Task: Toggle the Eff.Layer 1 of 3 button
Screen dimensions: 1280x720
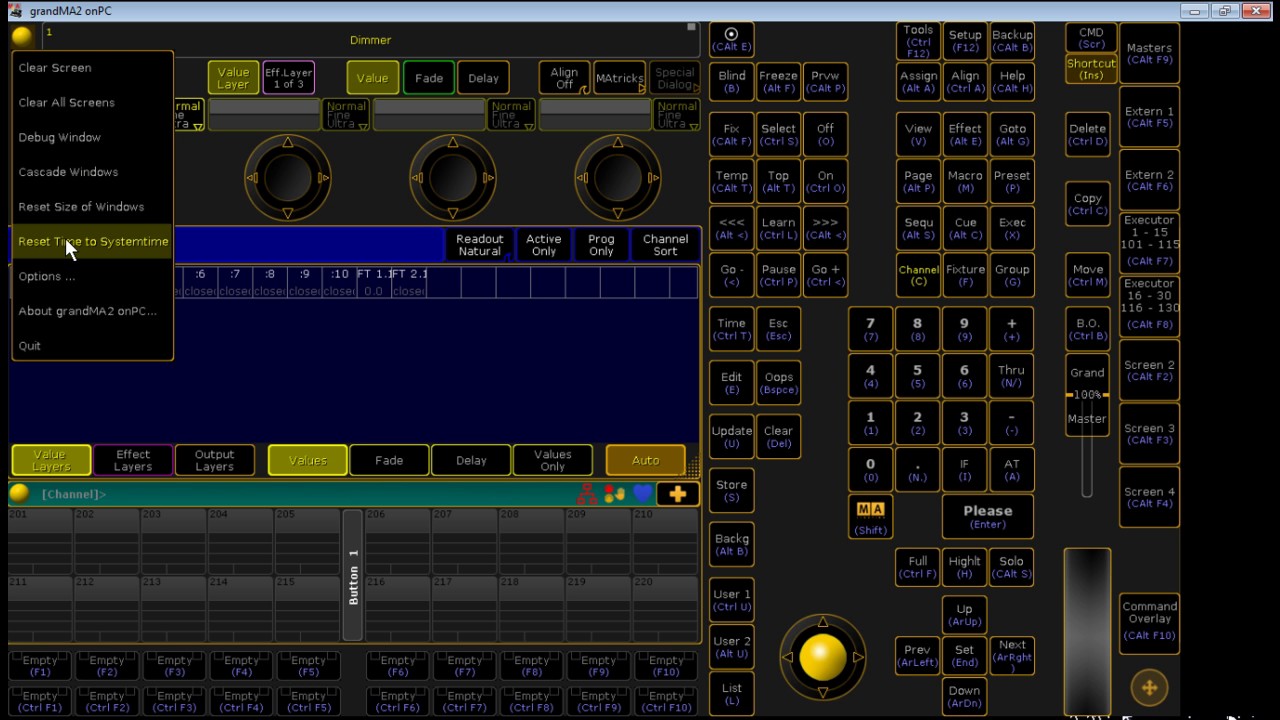Action: point(289,78)
